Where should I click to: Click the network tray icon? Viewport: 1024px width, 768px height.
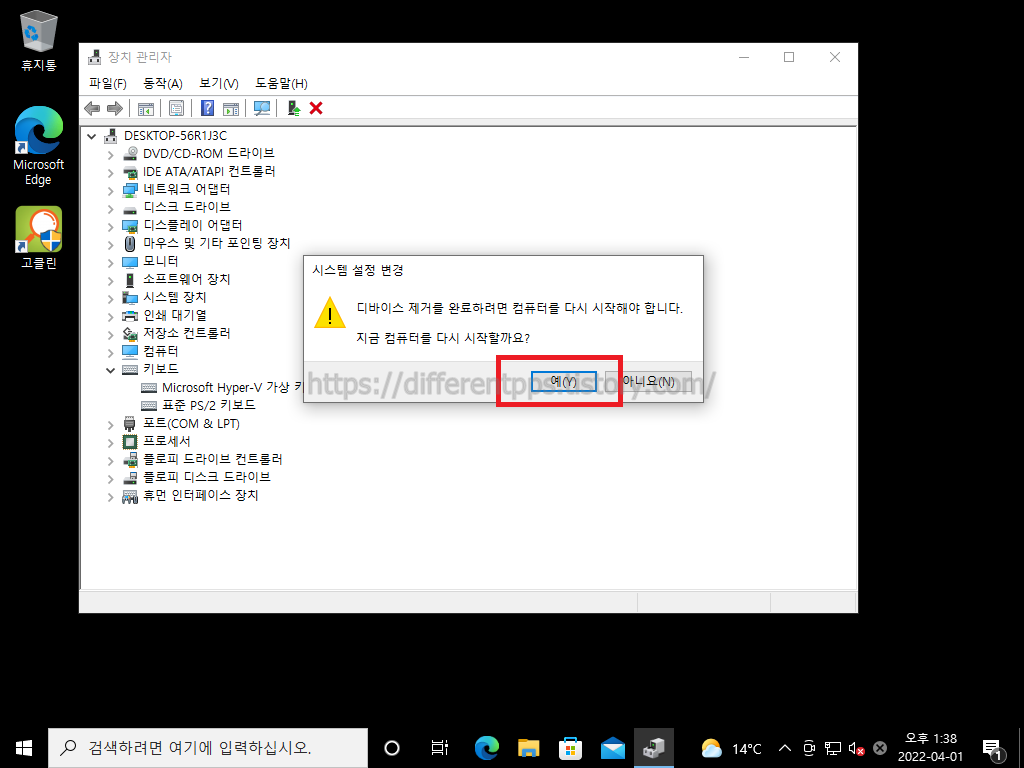pyautogui.click(x=833, y=748)
